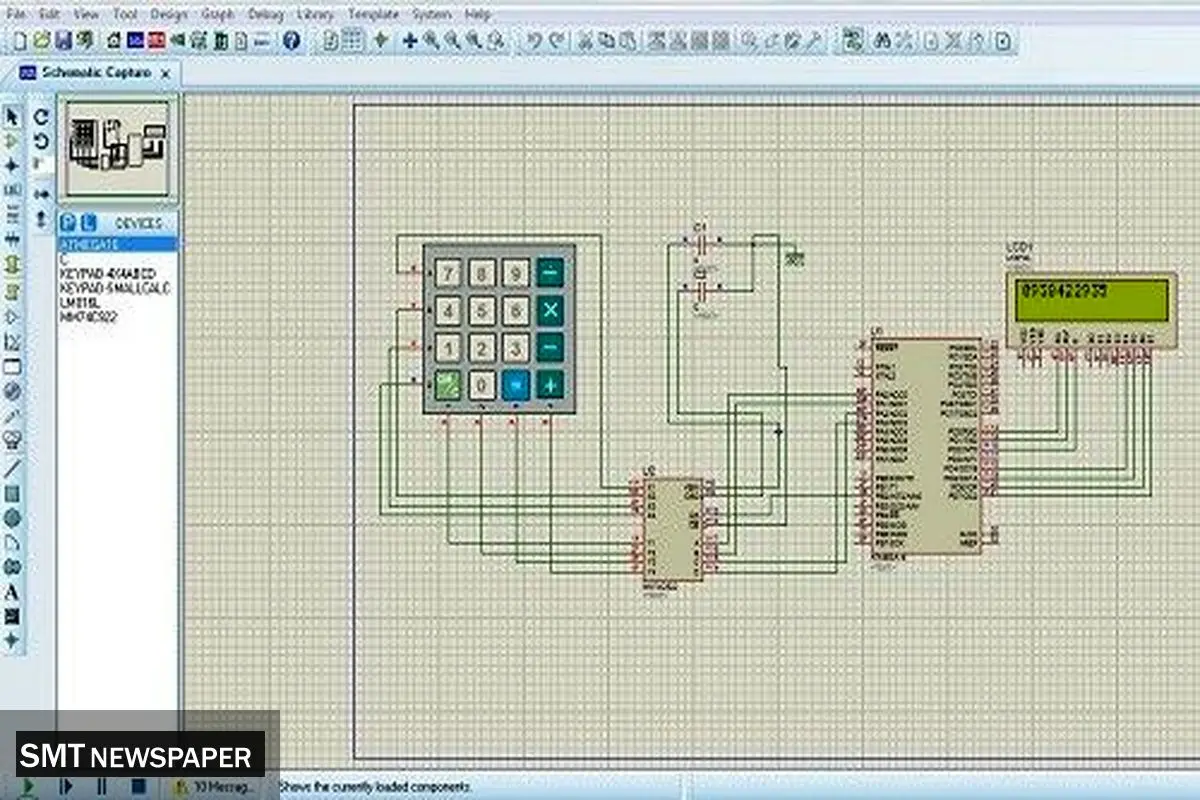
Task: Select the Text script mode tool
Action: [x=12, y=215]
